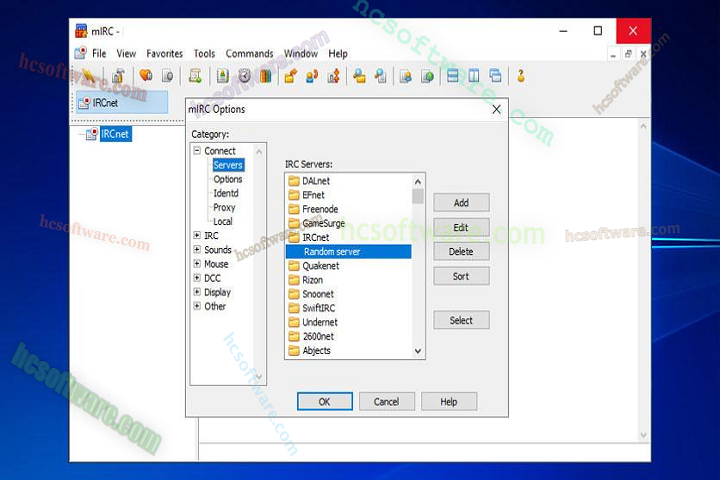
Task: Select IRCnet in the left treebar
Action: tap(115, 134)
